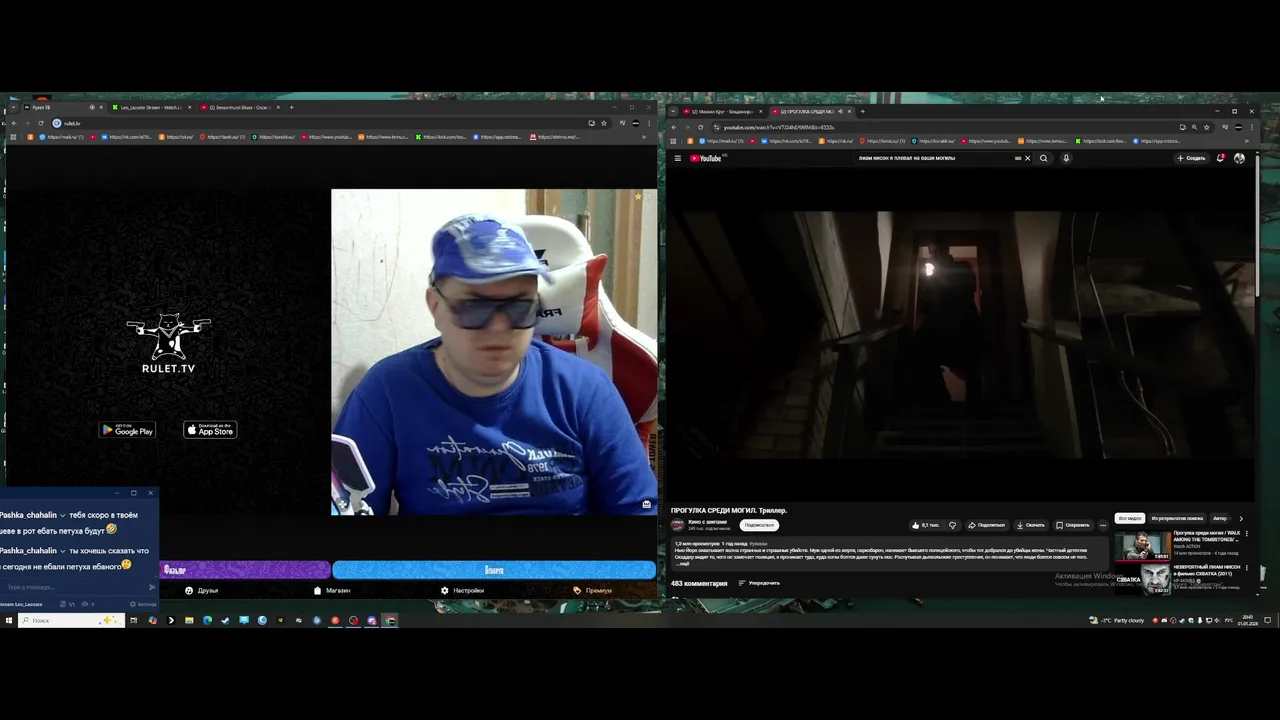Mute the ПРОГУЛКА СРЕДИ МОГИЛ tab audio
Screen dimensions: 1280x720
pyautogui.click(x=840, y=111)
